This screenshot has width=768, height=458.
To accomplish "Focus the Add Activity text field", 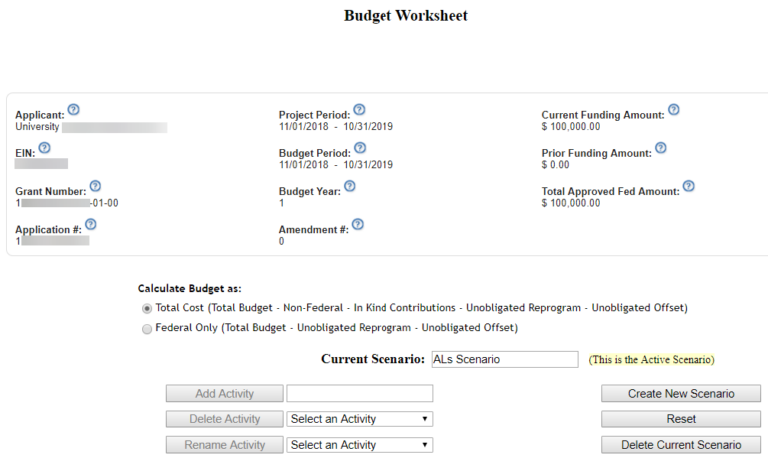I will tap(359, 394).
